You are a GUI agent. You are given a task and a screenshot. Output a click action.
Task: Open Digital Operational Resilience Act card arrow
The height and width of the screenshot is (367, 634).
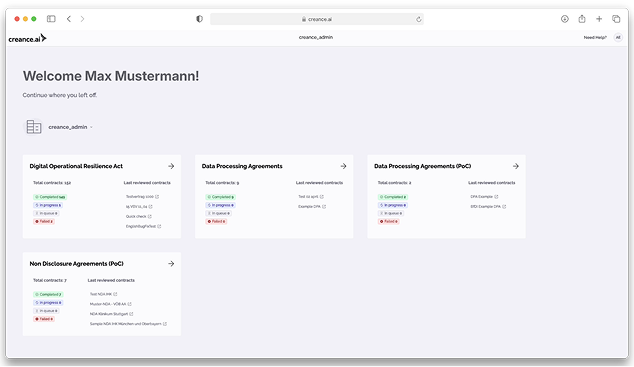[171, 166]
